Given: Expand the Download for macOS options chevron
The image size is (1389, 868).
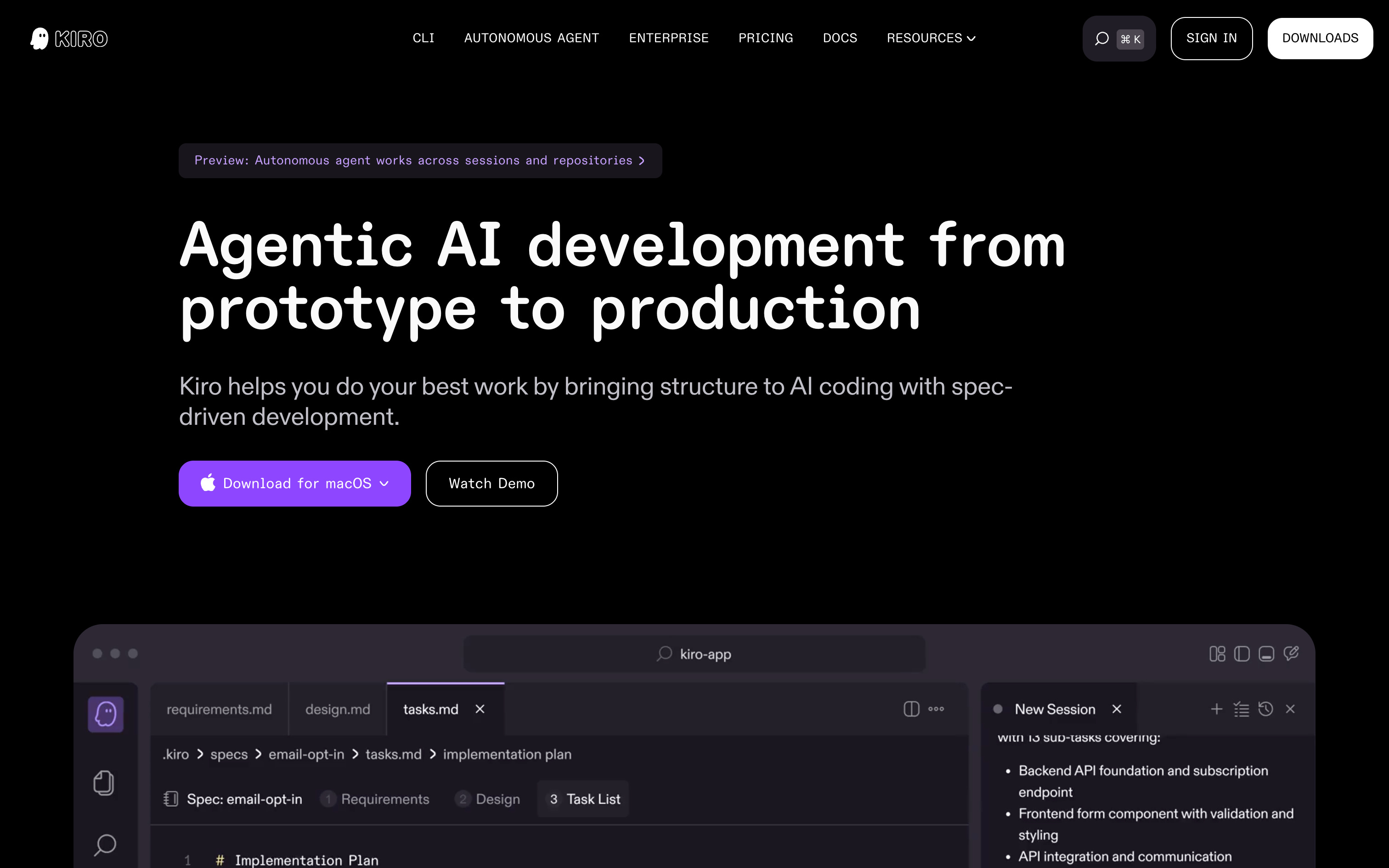Looking at the screenshot, I should coord(384,483).
